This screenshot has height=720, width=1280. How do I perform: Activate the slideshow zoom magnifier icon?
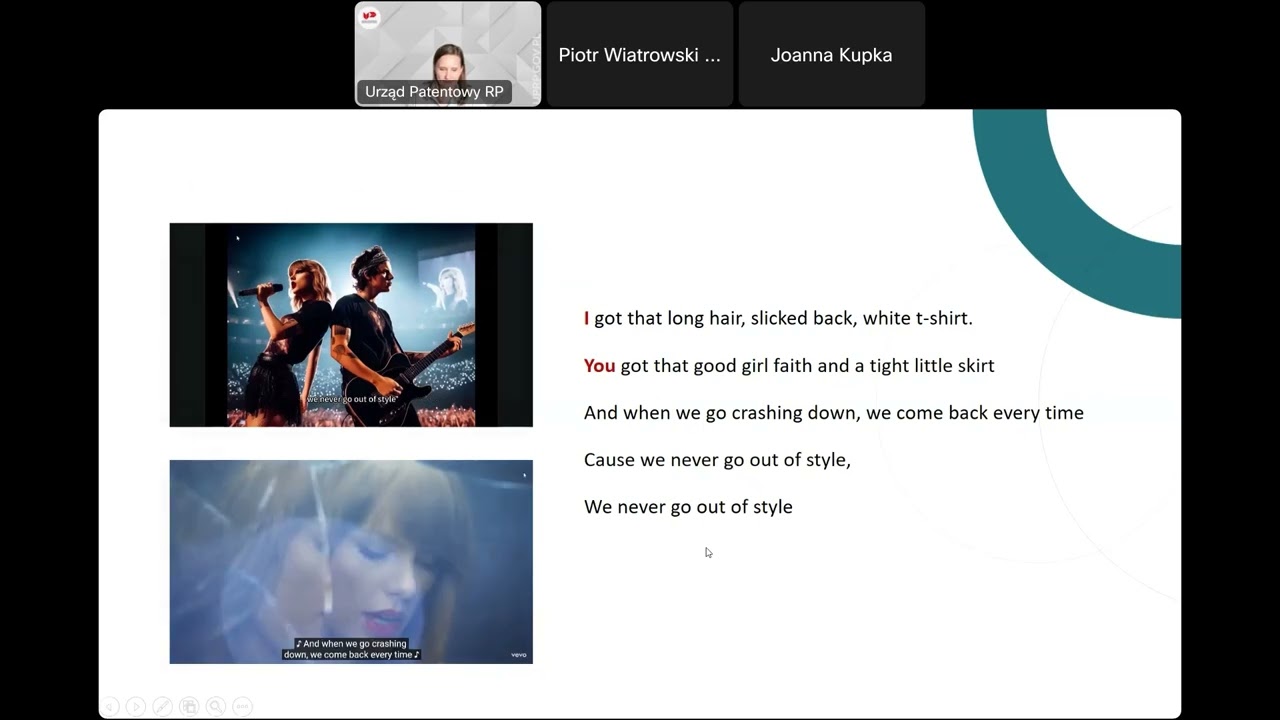(x=215, y=706)
